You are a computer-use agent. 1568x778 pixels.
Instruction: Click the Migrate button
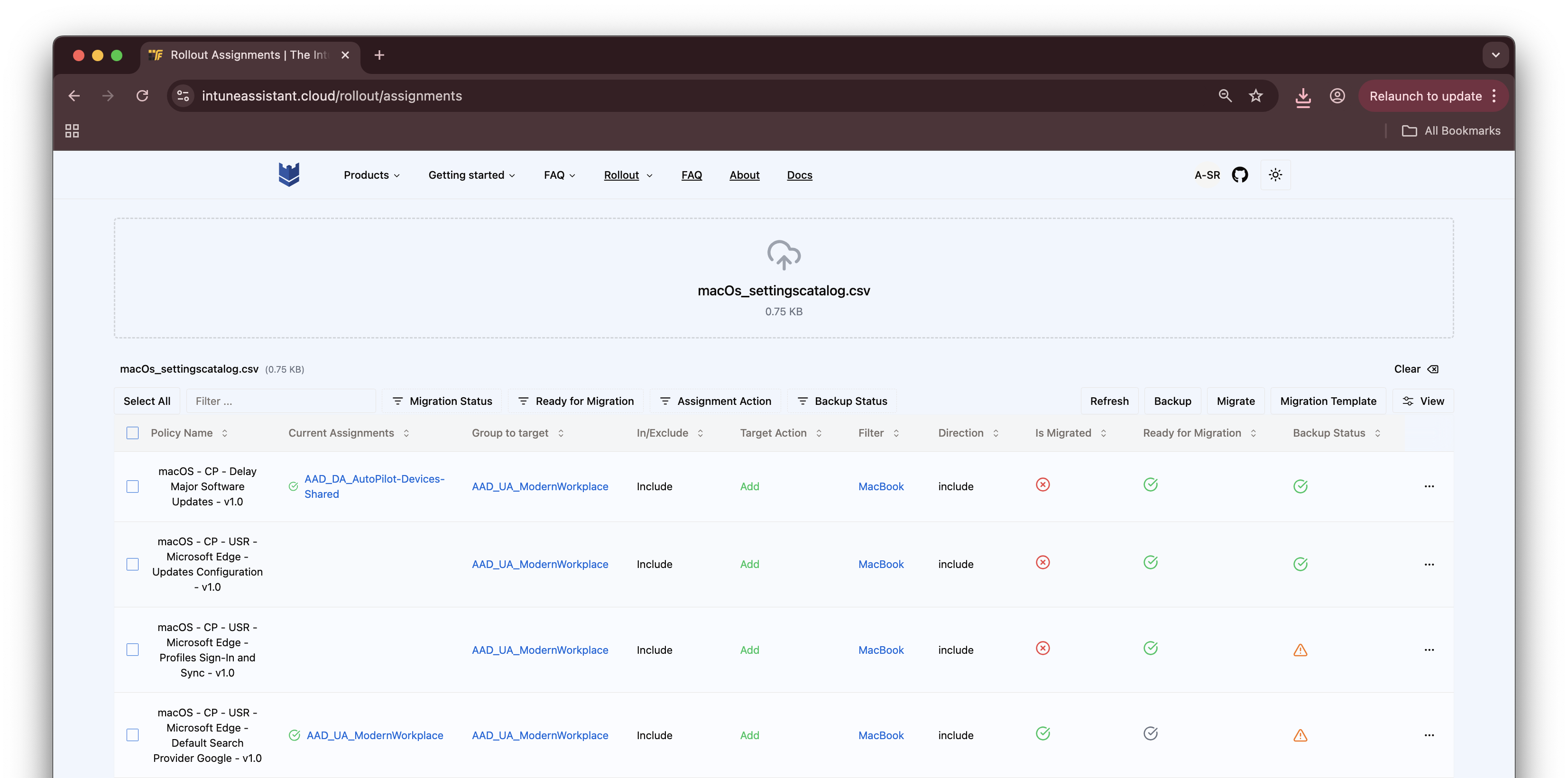(x=1236, y=402)
